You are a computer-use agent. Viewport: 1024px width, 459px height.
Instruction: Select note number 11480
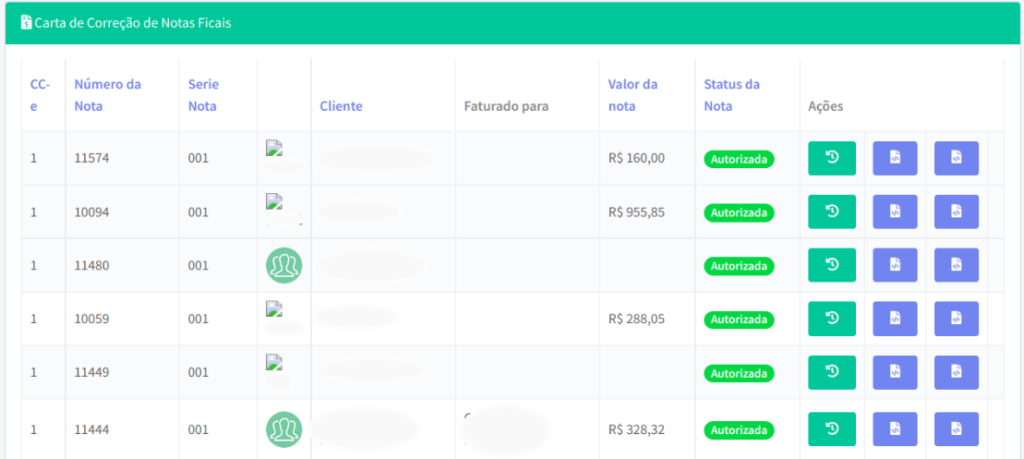pyautogui.click(x=91, y=265)
